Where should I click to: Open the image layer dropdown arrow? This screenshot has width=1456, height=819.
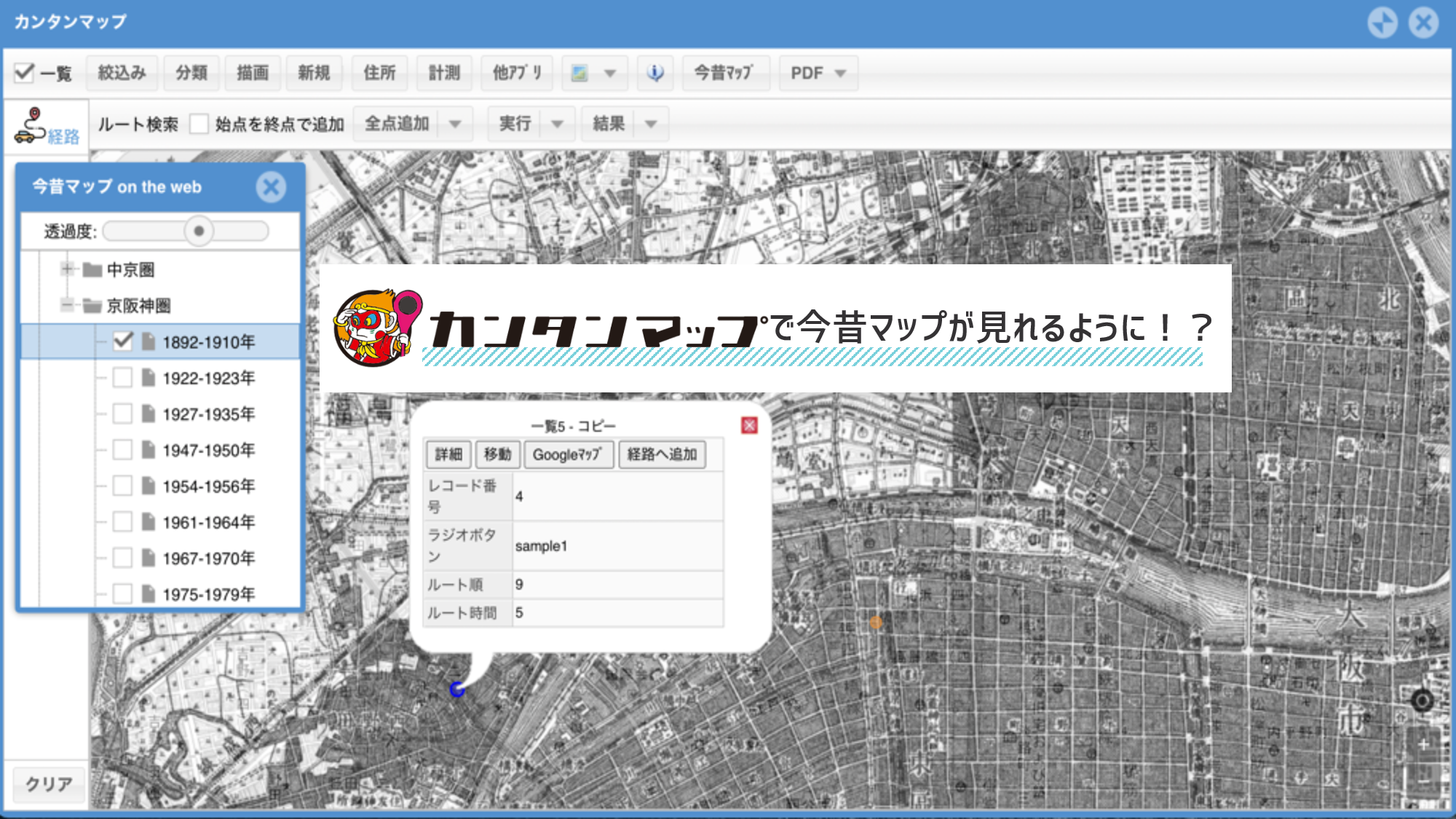click(610, 73)
